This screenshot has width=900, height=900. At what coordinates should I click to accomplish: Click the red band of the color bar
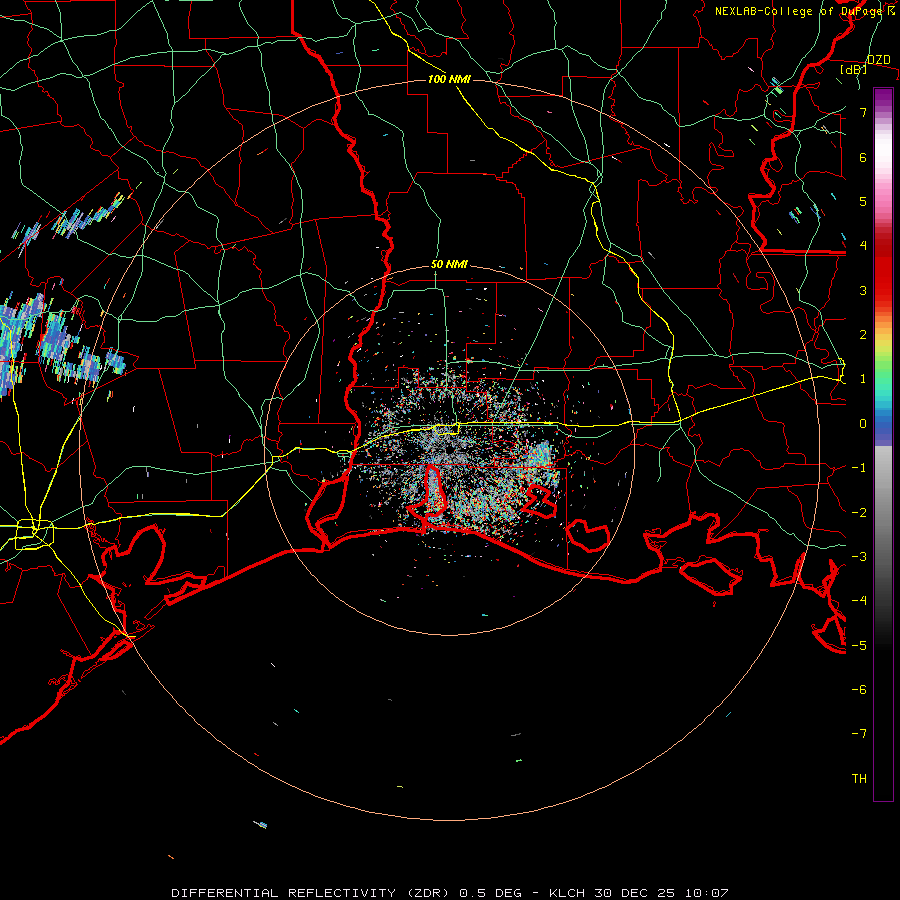883,270
